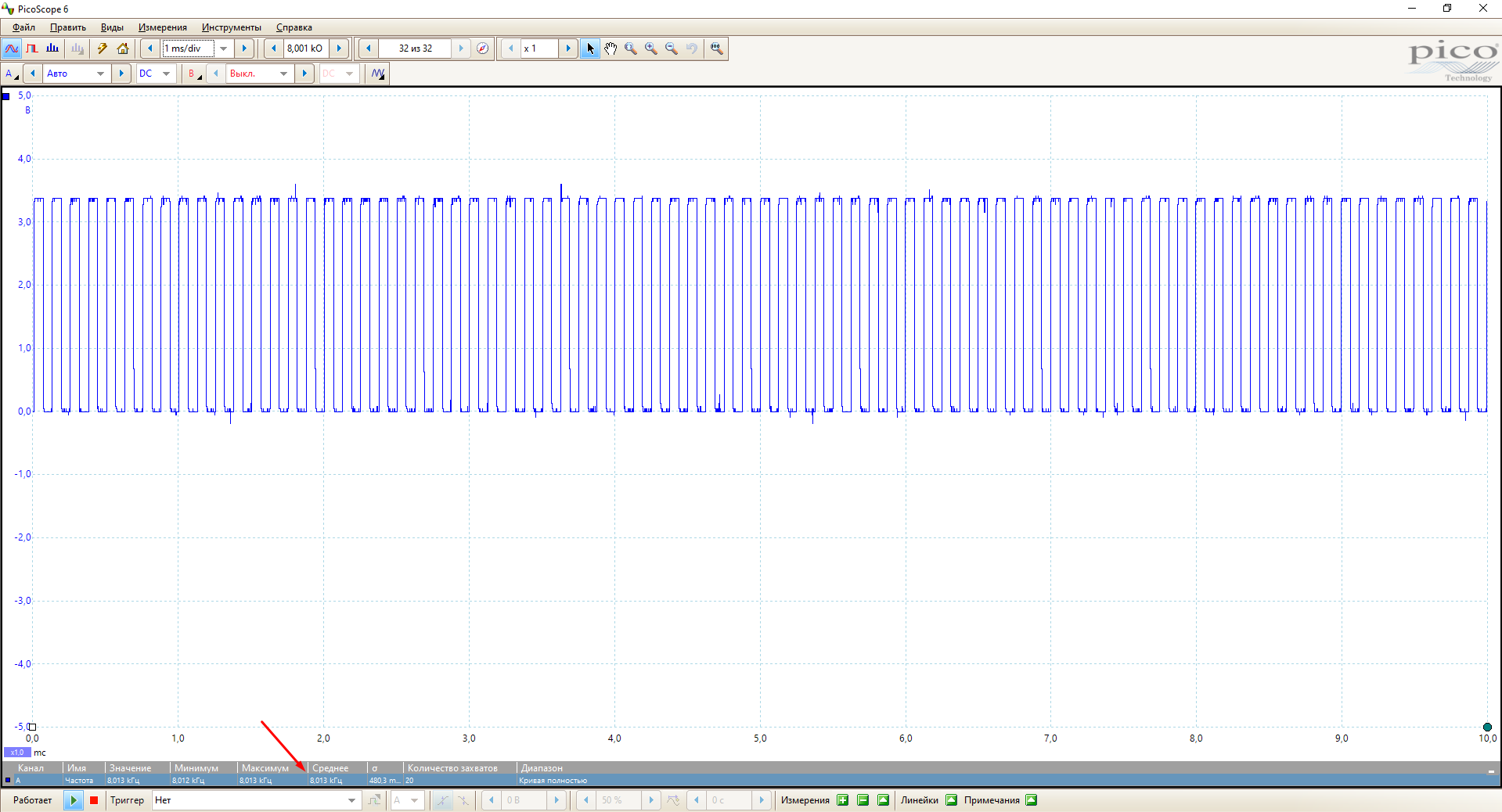1502x812 pixels.
Task: Stop capturing with the red stop button
Action: [94, 800]
